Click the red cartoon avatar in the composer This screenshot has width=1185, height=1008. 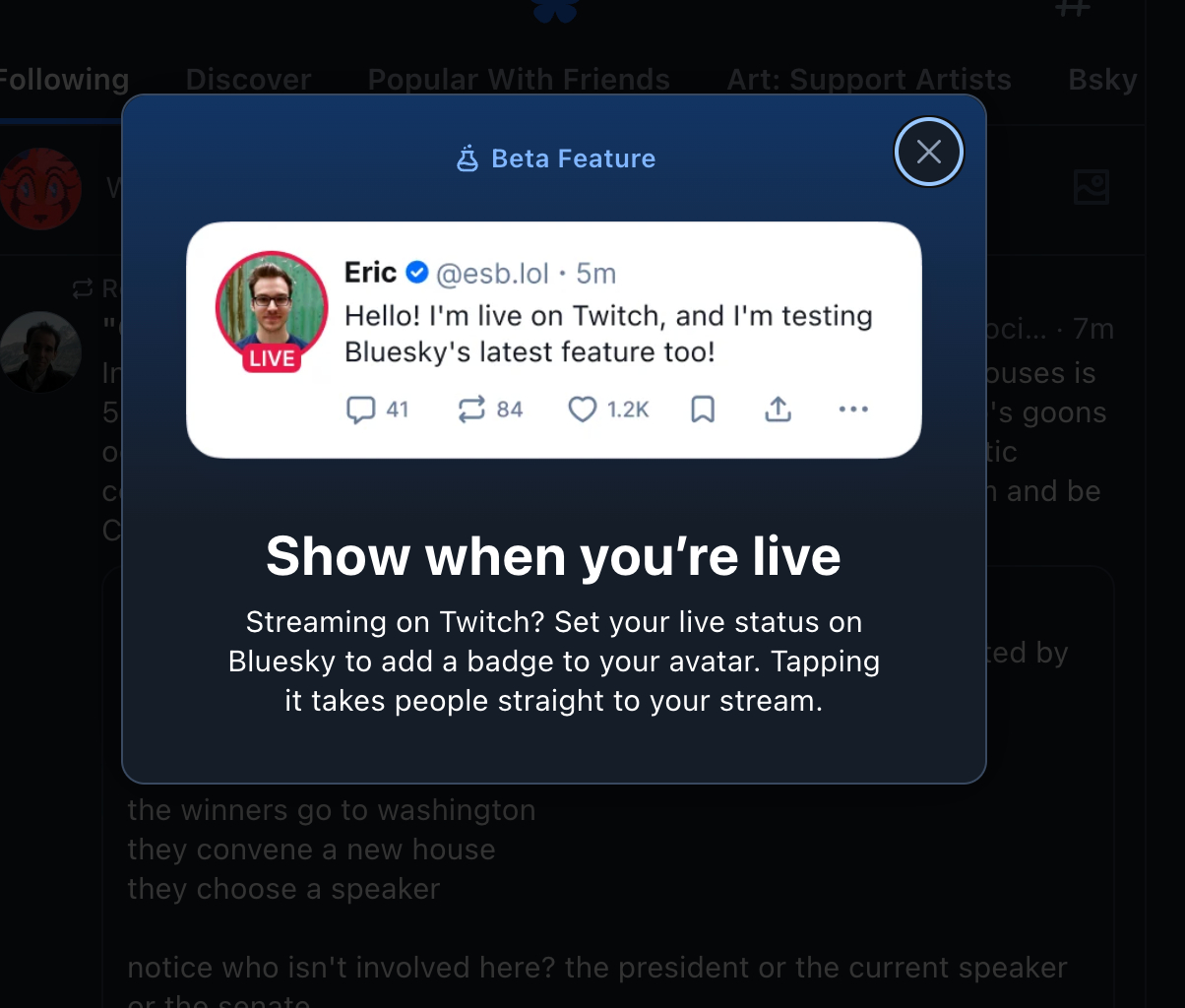(40, 188)
